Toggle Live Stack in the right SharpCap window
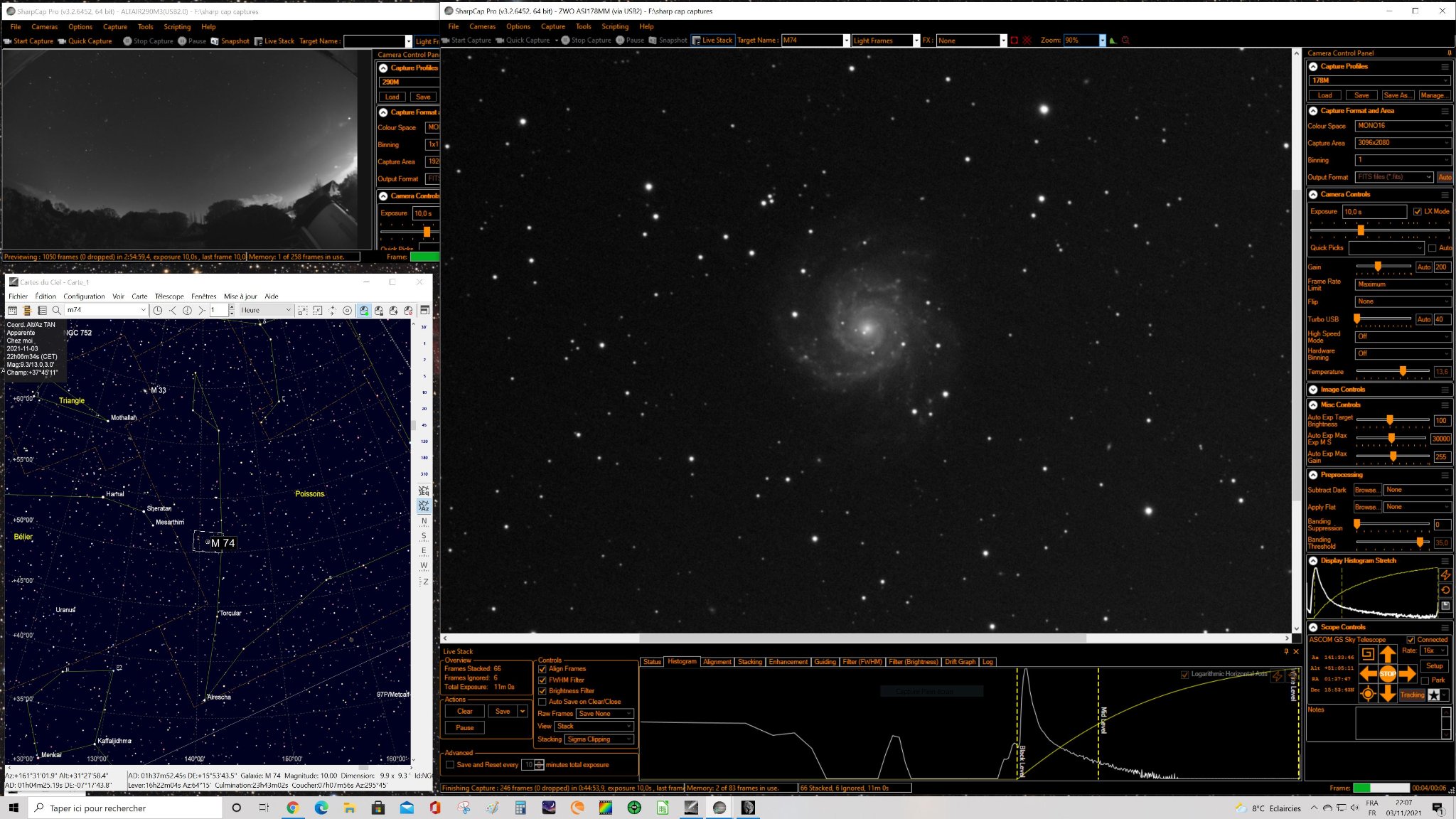 point(712,41)
